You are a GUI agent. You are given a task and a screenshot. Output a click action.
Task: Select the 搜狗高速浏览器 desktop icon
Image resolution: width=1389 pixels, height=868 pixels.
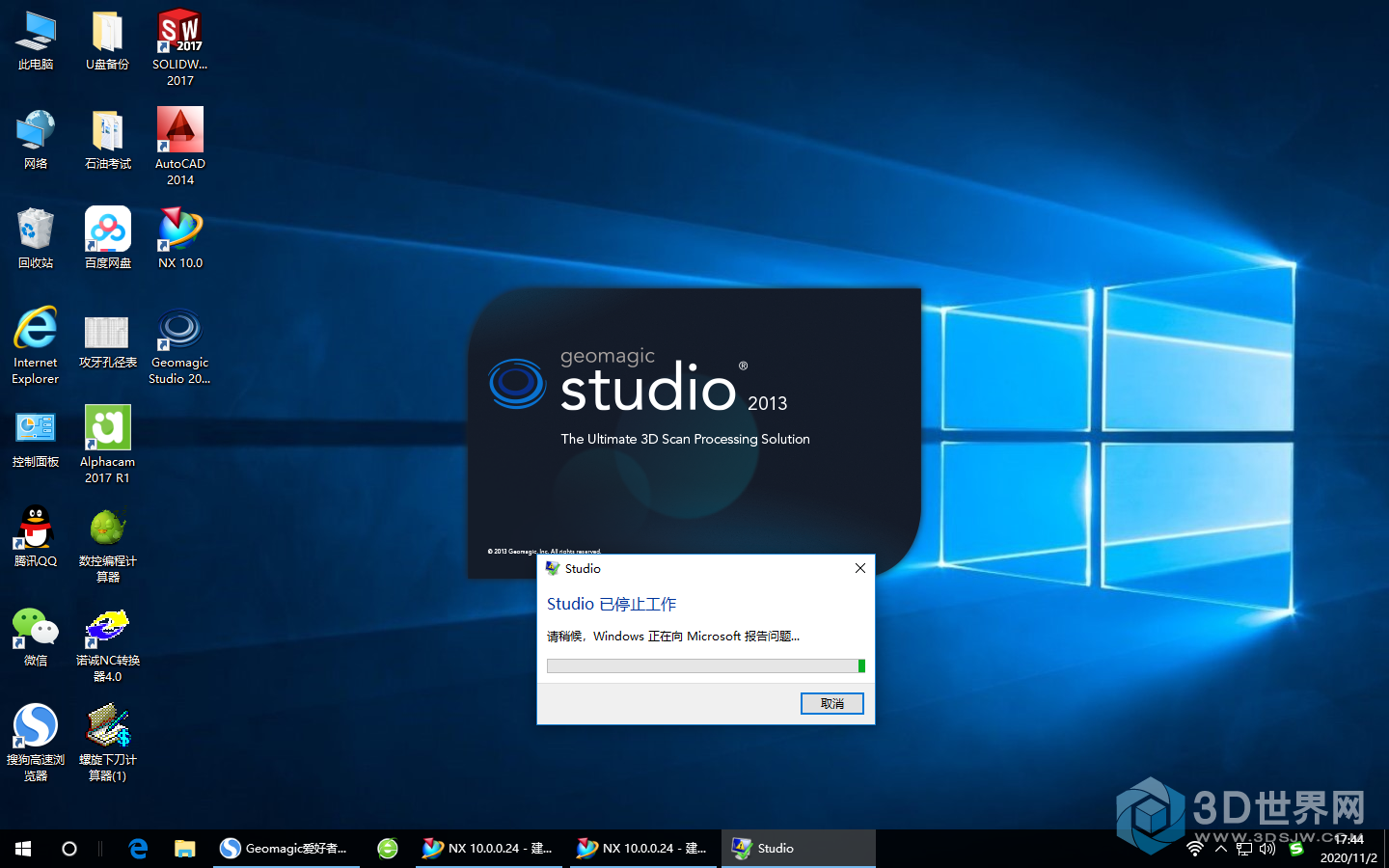coord(36,743)
